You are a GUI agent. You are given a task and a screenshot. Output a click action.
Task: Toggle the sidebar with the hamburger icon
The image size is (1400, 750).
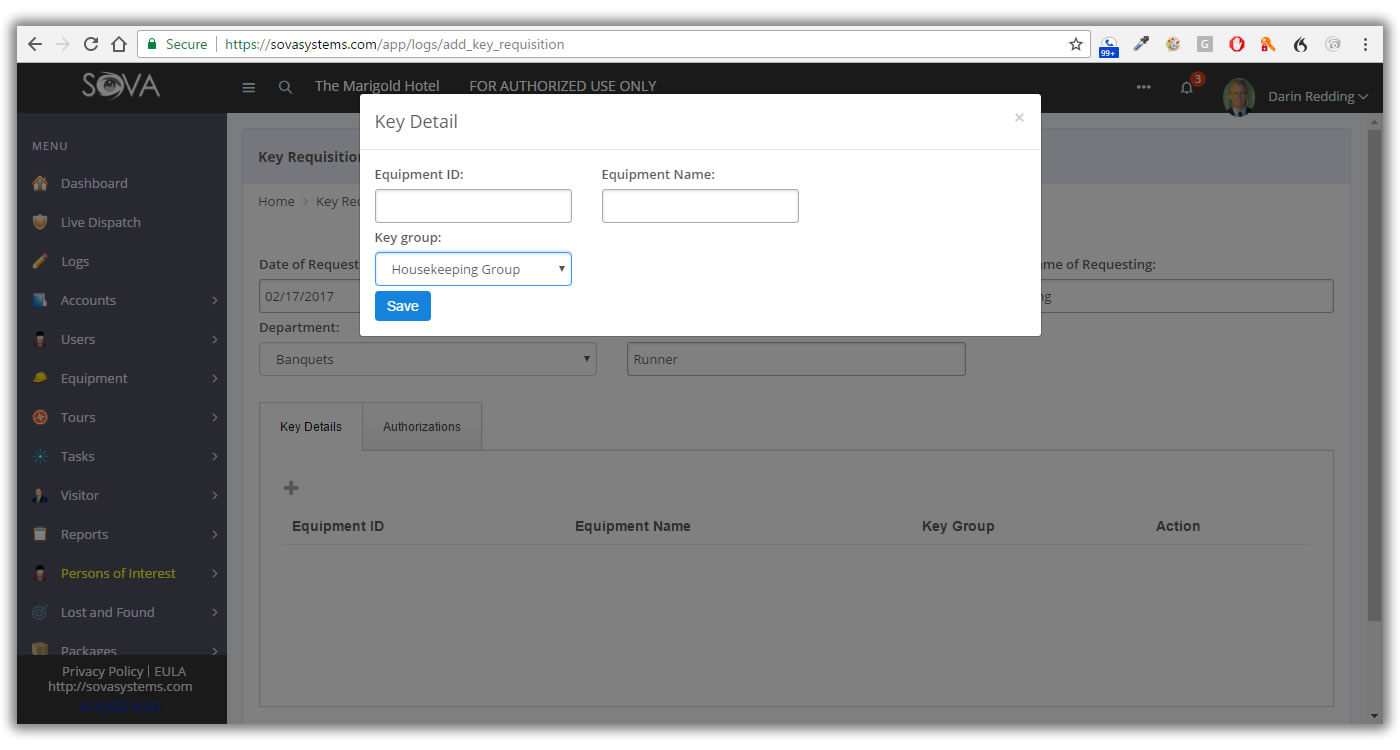pos(249,87)
